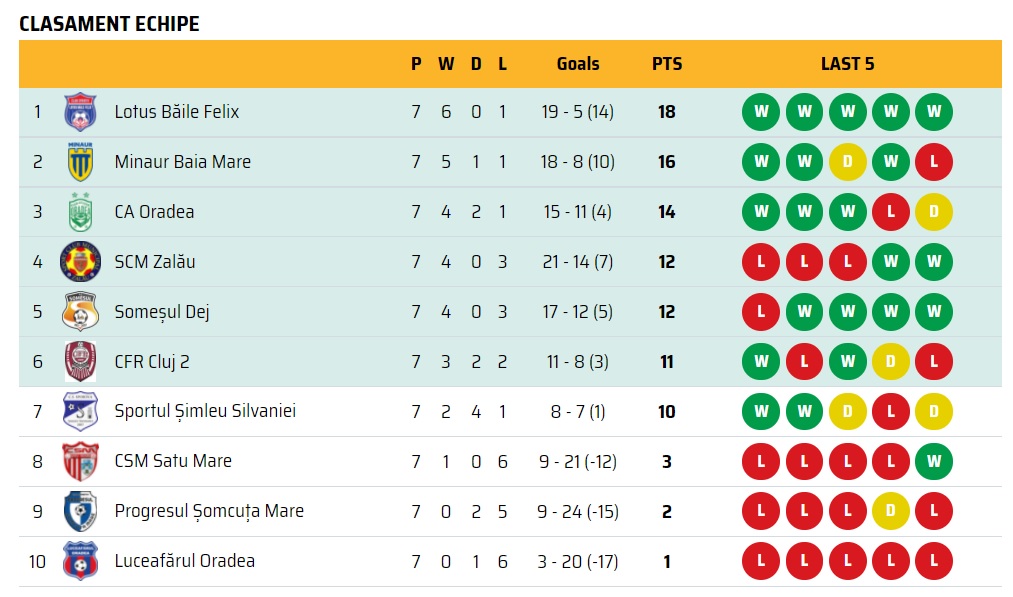The height and width of the screenshot is (597, 1013).
Task: Click the SCM Zalău round team logo
Action: [x=80, y=262]
